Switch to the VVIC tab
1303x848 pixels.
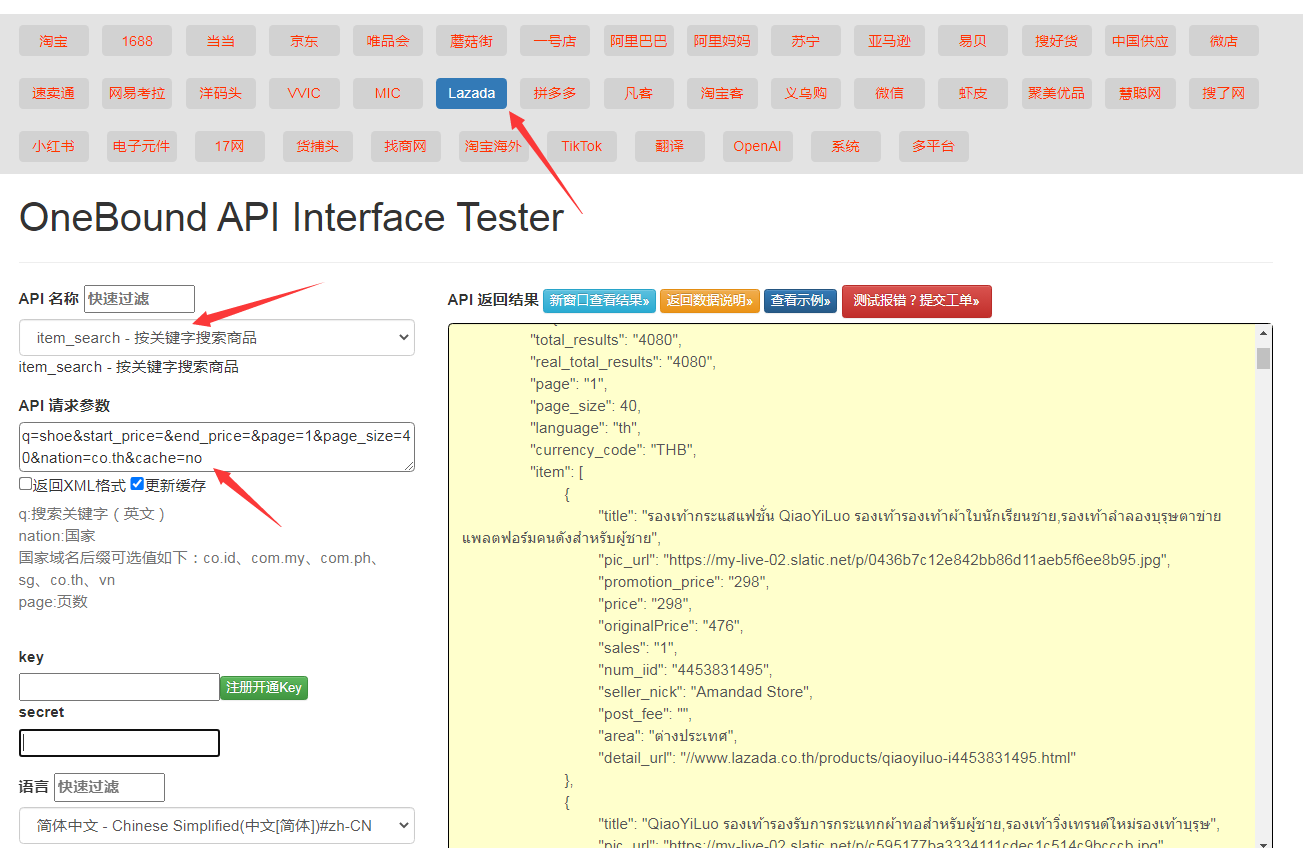pos(304,93)
